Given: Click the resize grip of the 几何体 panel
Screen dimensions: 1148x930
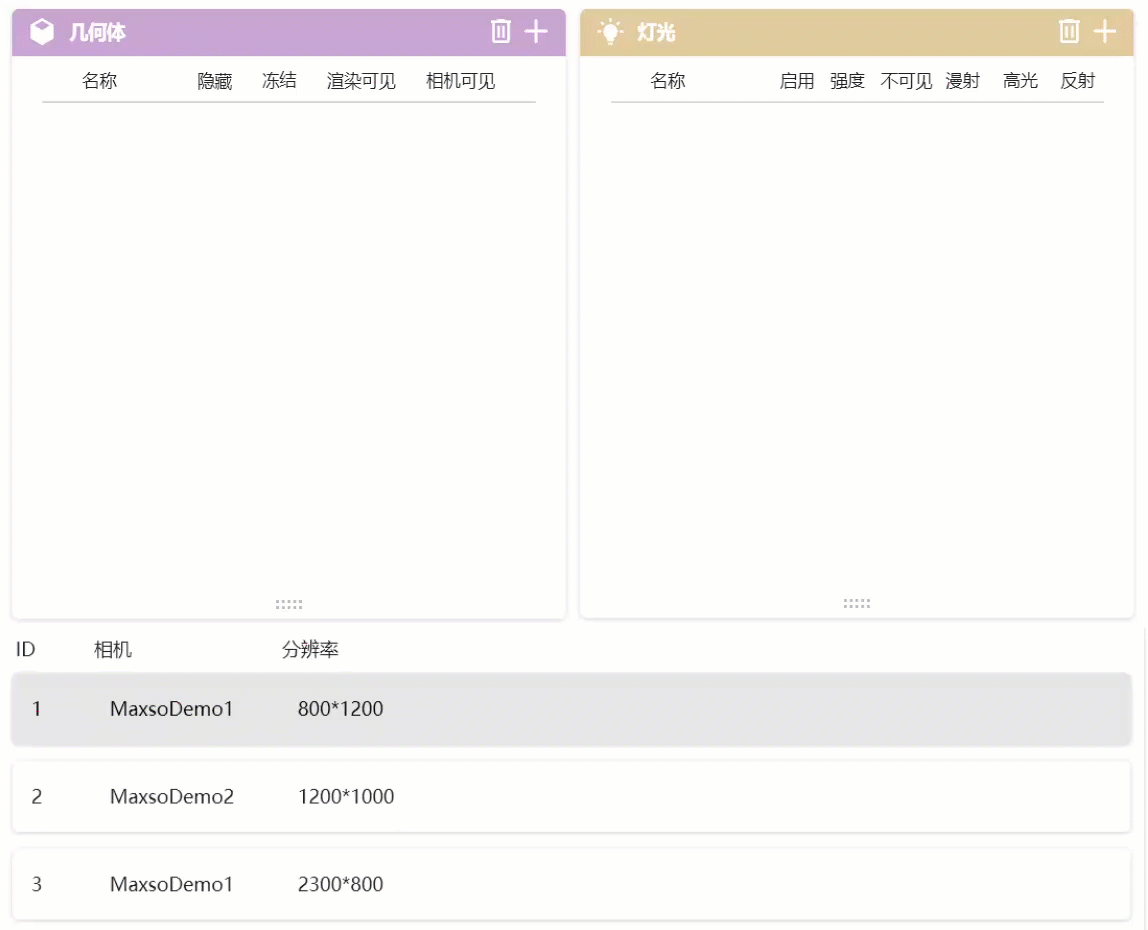Looking at the screenshot, I should point(288,604).
